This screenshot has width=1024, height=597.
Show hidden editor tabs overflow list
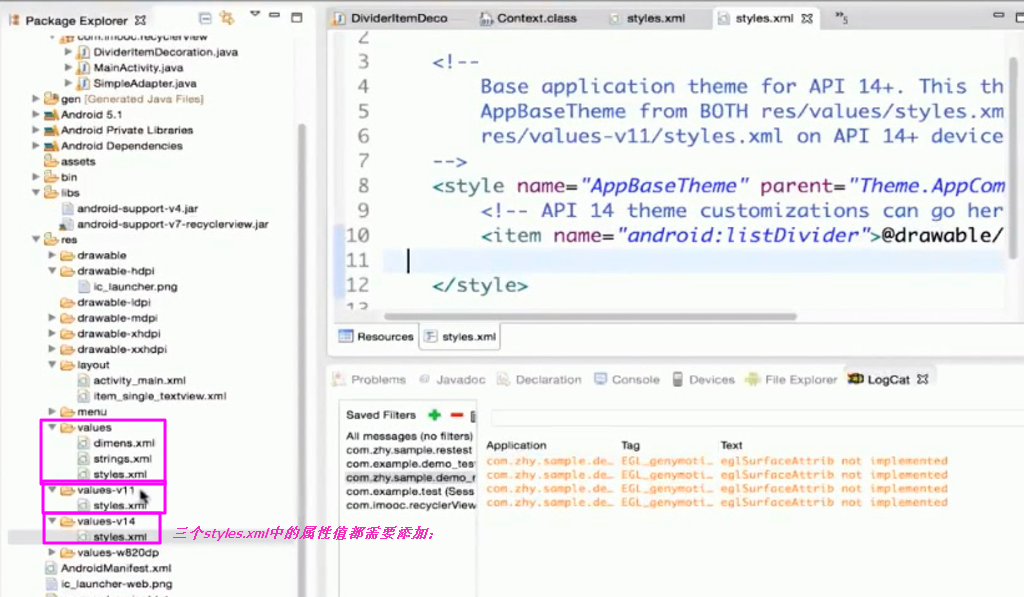pyautogui.click(x=841, y=19)
